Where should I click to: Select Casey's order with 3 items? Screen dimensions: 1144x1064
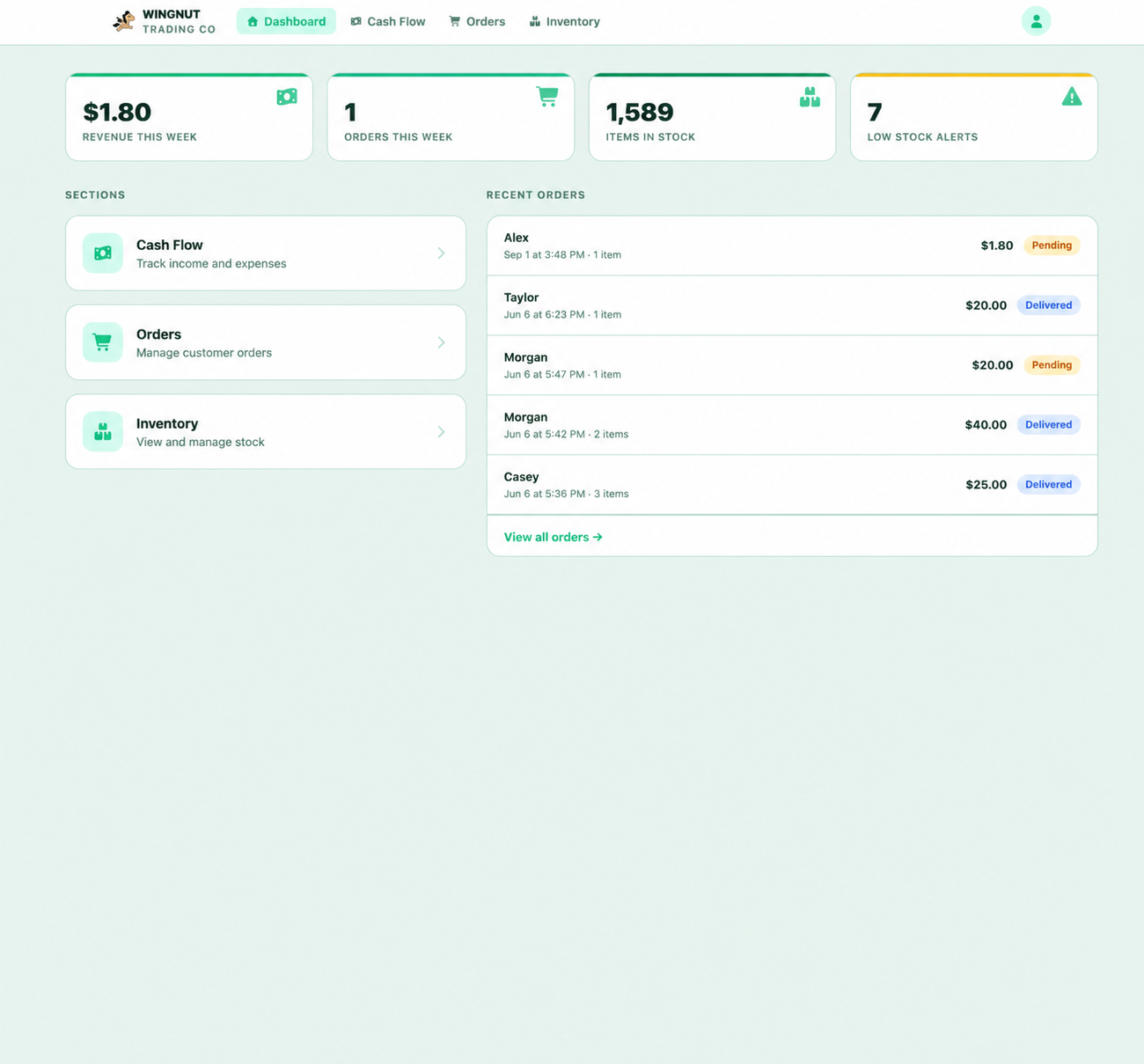click(x=792, y=485)
